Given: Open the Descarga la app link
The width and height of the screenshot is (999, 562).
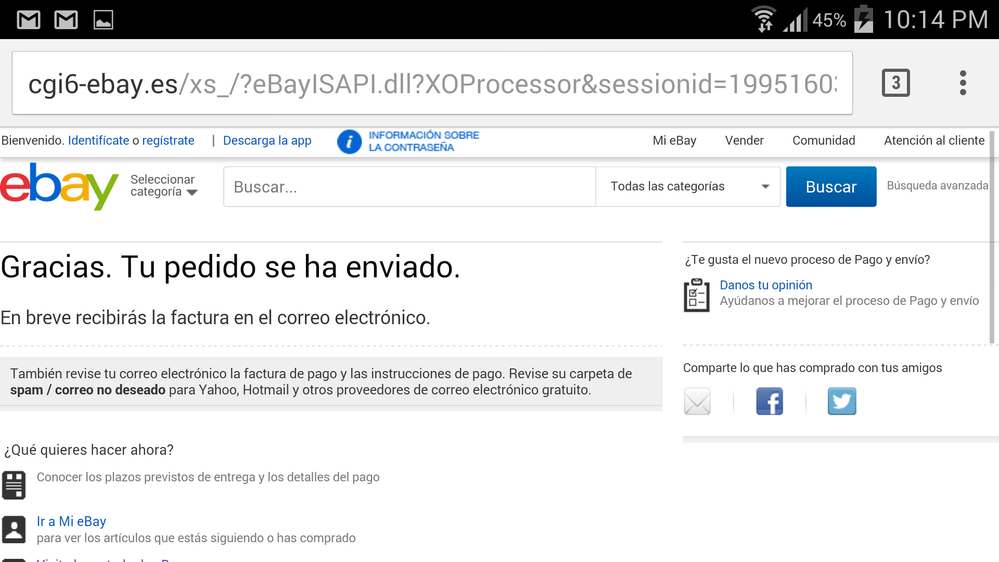Looking at the screenshot, I should click(267, 140).
